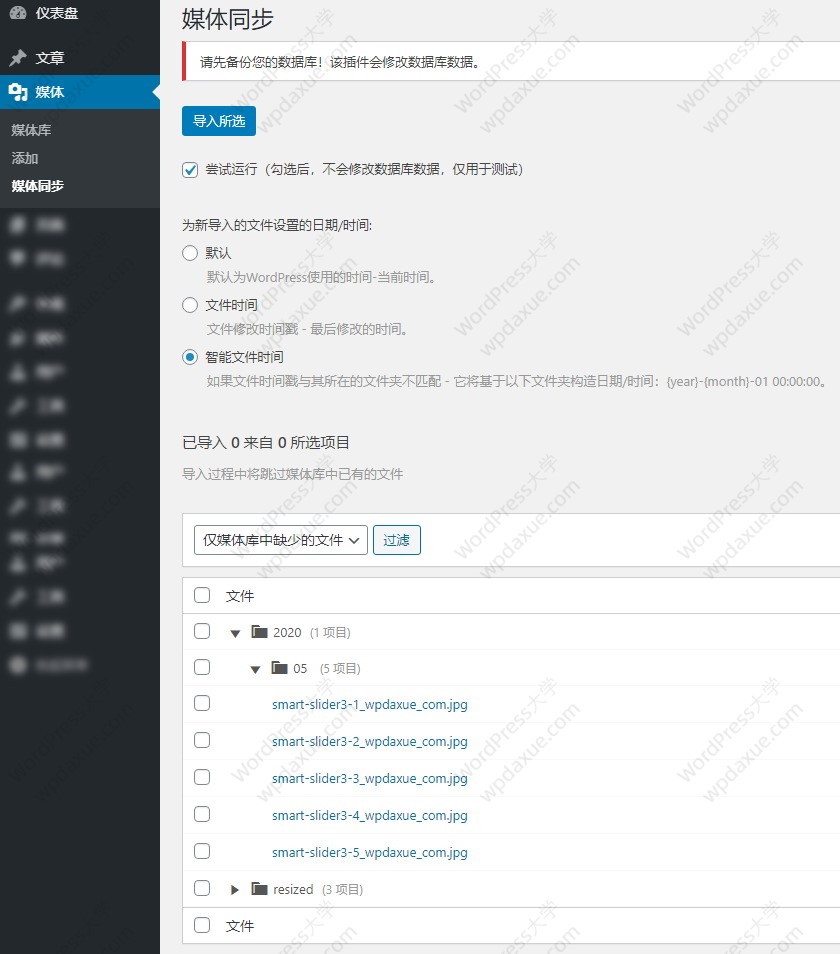This screenshot has height=954, width=840.
Task: Open the 仅媒体库中缺少的文件 filter dropdown
Action: pyautogui.click(x=281, y=540)
